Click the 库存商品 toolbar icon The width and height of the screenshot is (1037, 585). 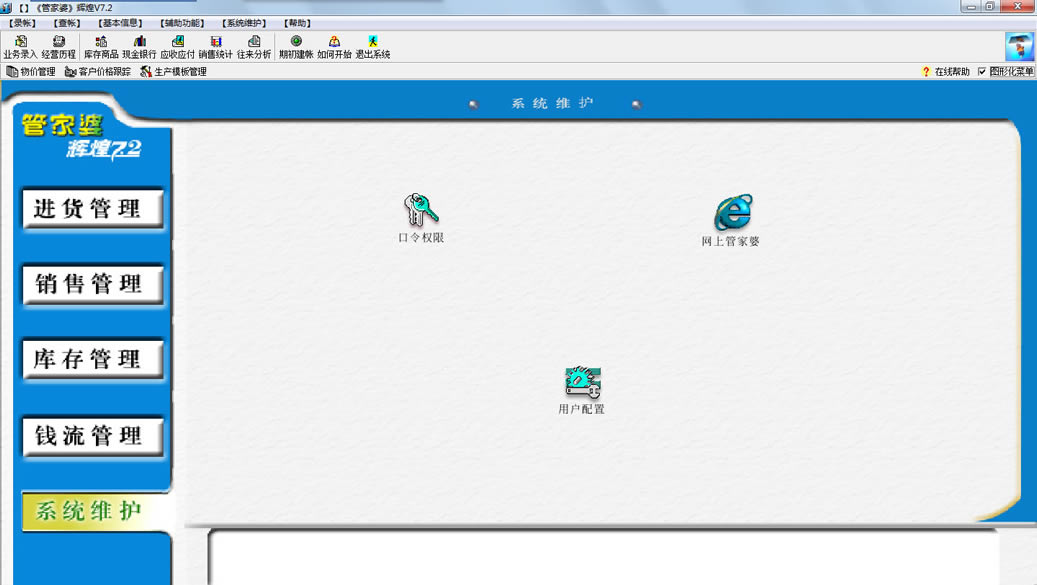(101, 46)
